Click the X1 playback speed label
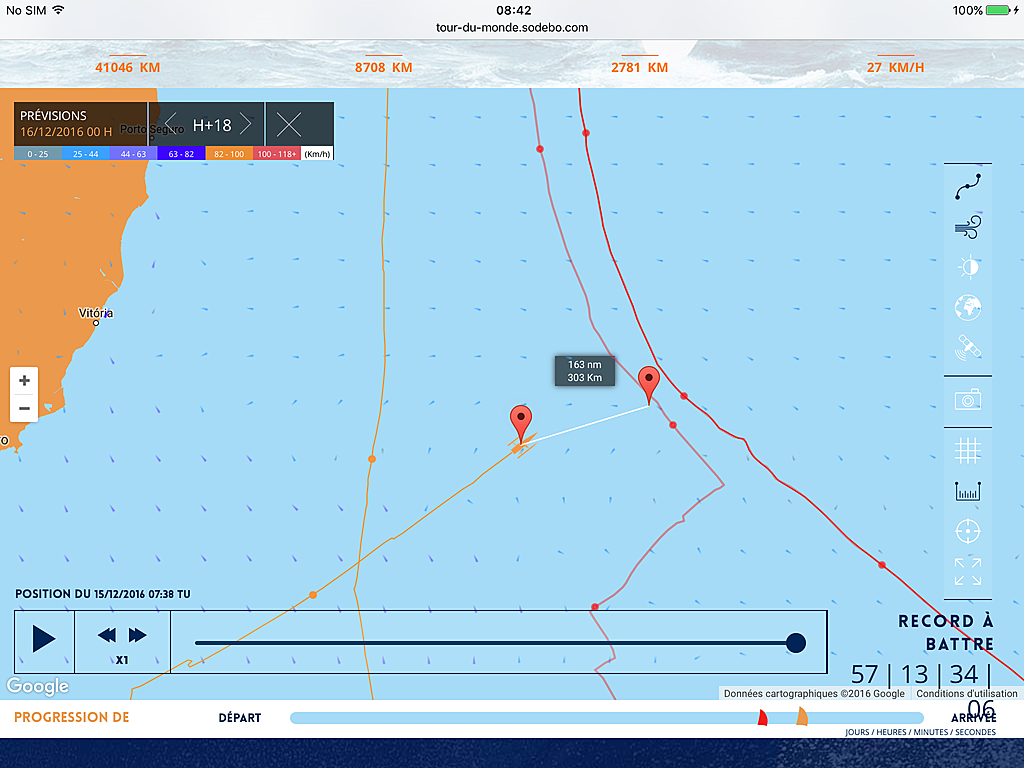The width and height of the screenshot is (1024, 768). [x=122, y=660]
